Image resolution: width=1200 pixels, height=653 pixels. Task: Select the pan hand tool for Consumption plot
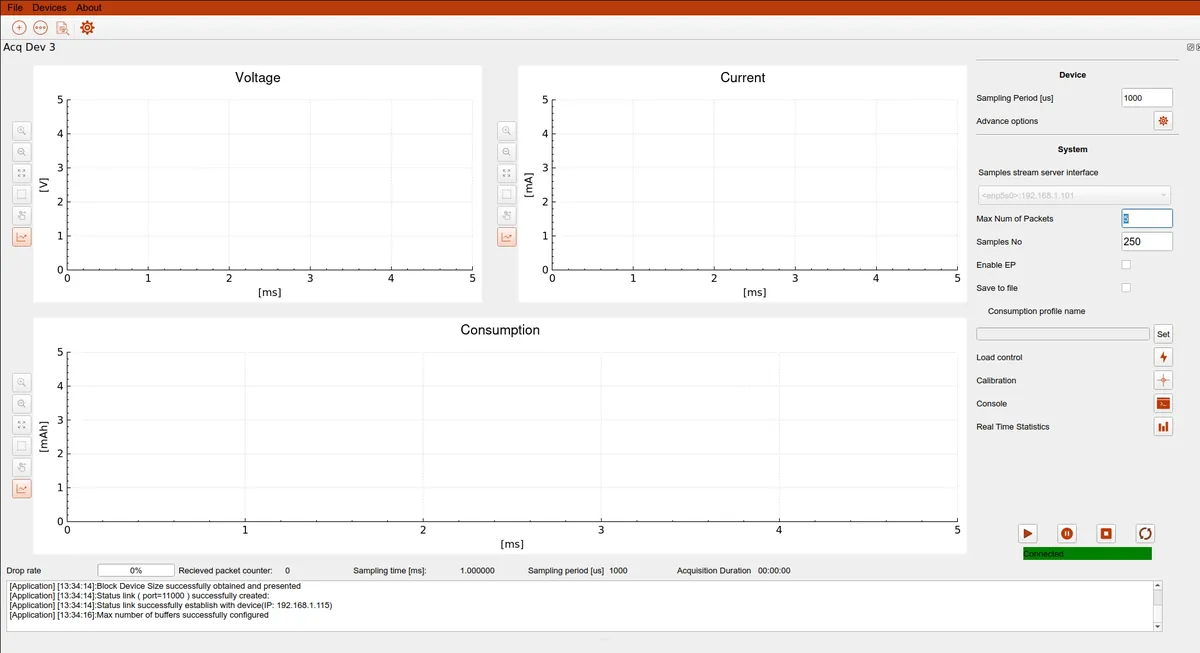(22, 467)
